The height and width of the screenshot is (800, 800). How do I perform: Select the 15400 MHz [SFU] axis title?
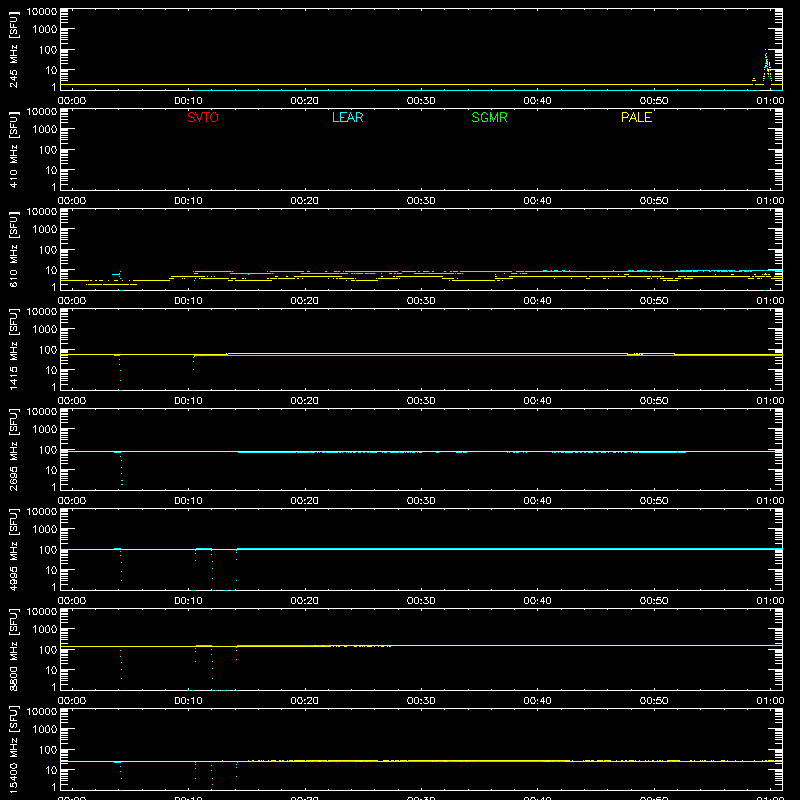(x=14, y=749)
